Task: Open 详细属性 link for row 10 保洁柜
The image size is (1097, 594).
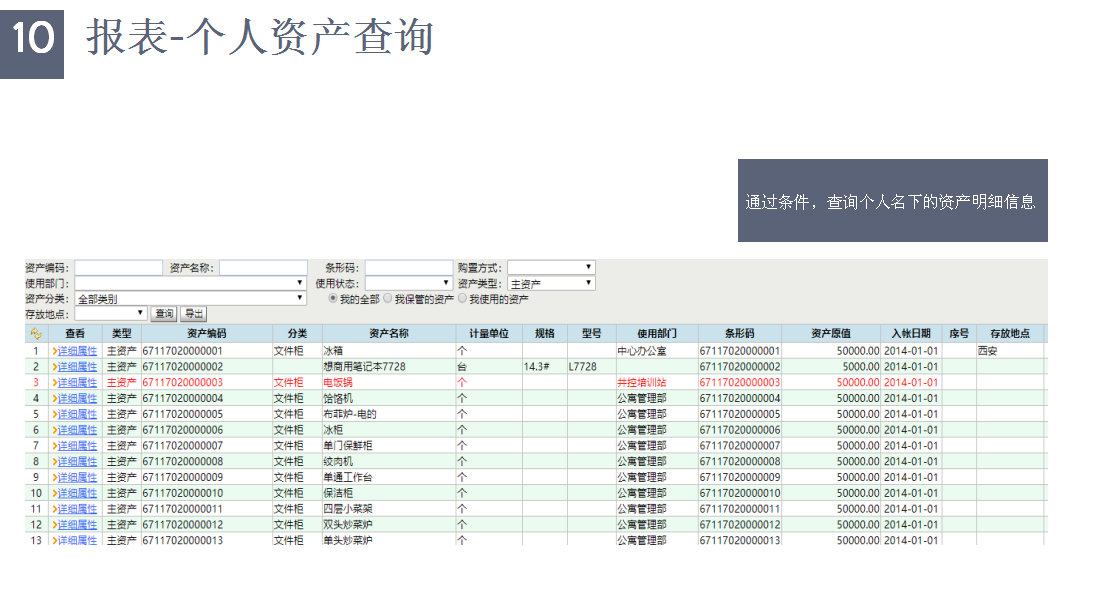Action: tap(76, 493)
